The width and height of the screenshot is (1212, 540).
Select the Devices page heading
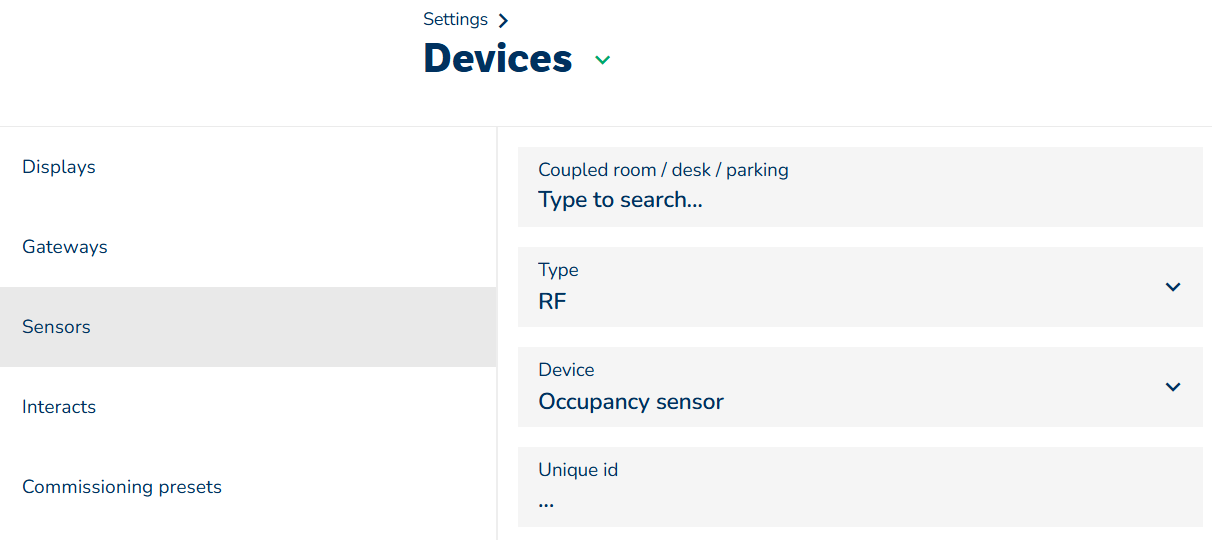pyautogui.click(x=498, y=59)
